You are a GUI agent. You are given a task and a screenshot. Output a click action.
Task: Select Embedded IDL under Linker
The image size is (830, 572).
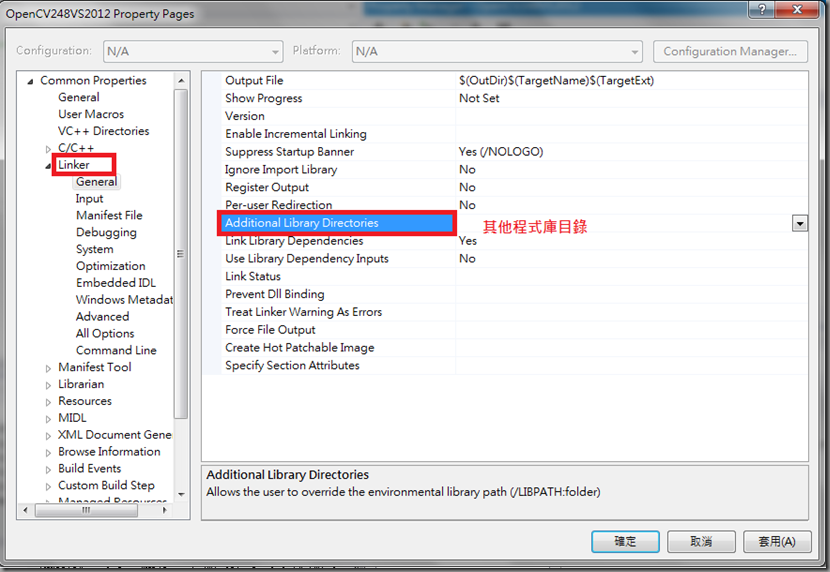point(116,283)
